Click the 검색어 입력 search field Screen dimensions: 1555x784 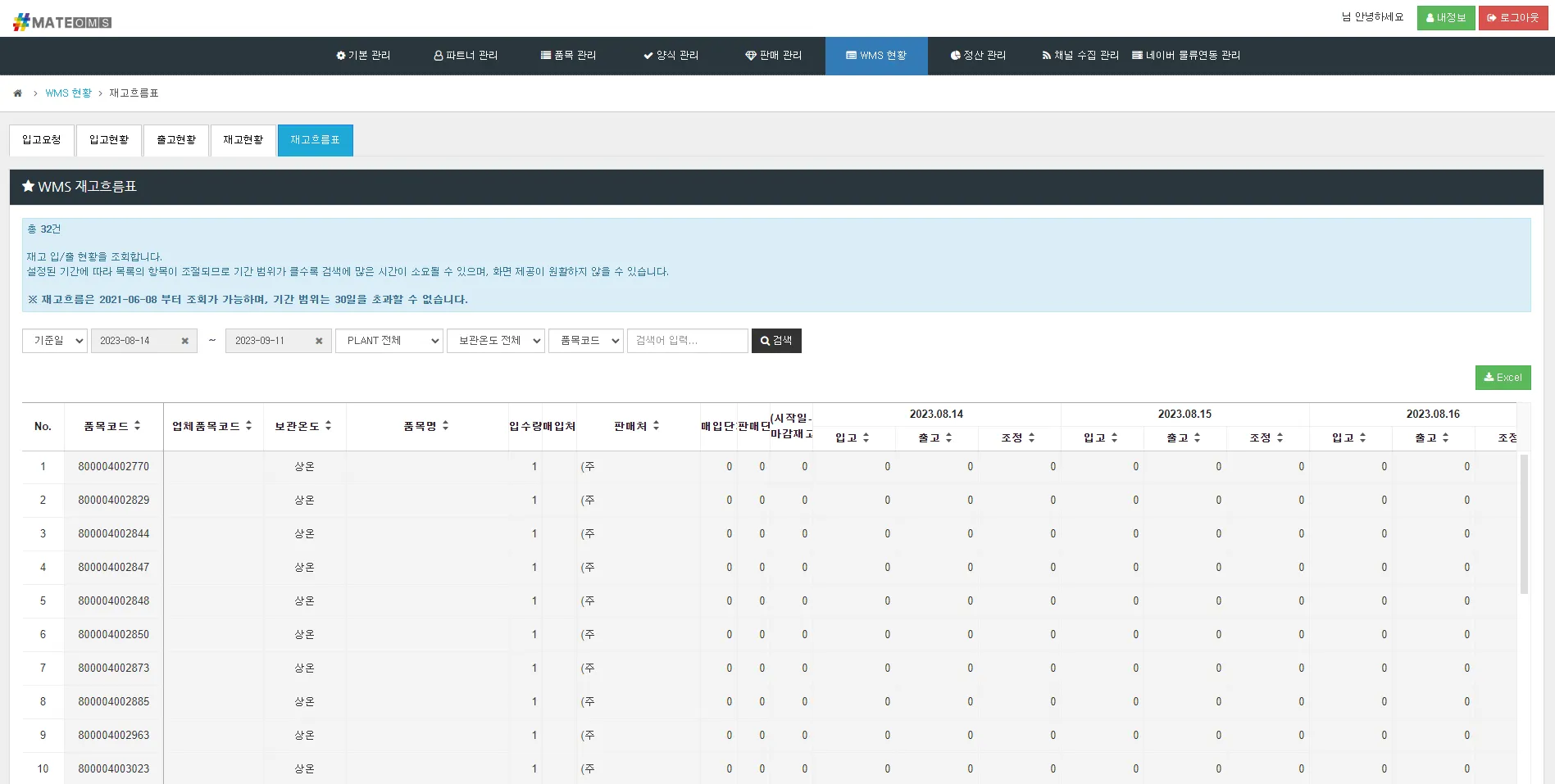pos(688,341)
